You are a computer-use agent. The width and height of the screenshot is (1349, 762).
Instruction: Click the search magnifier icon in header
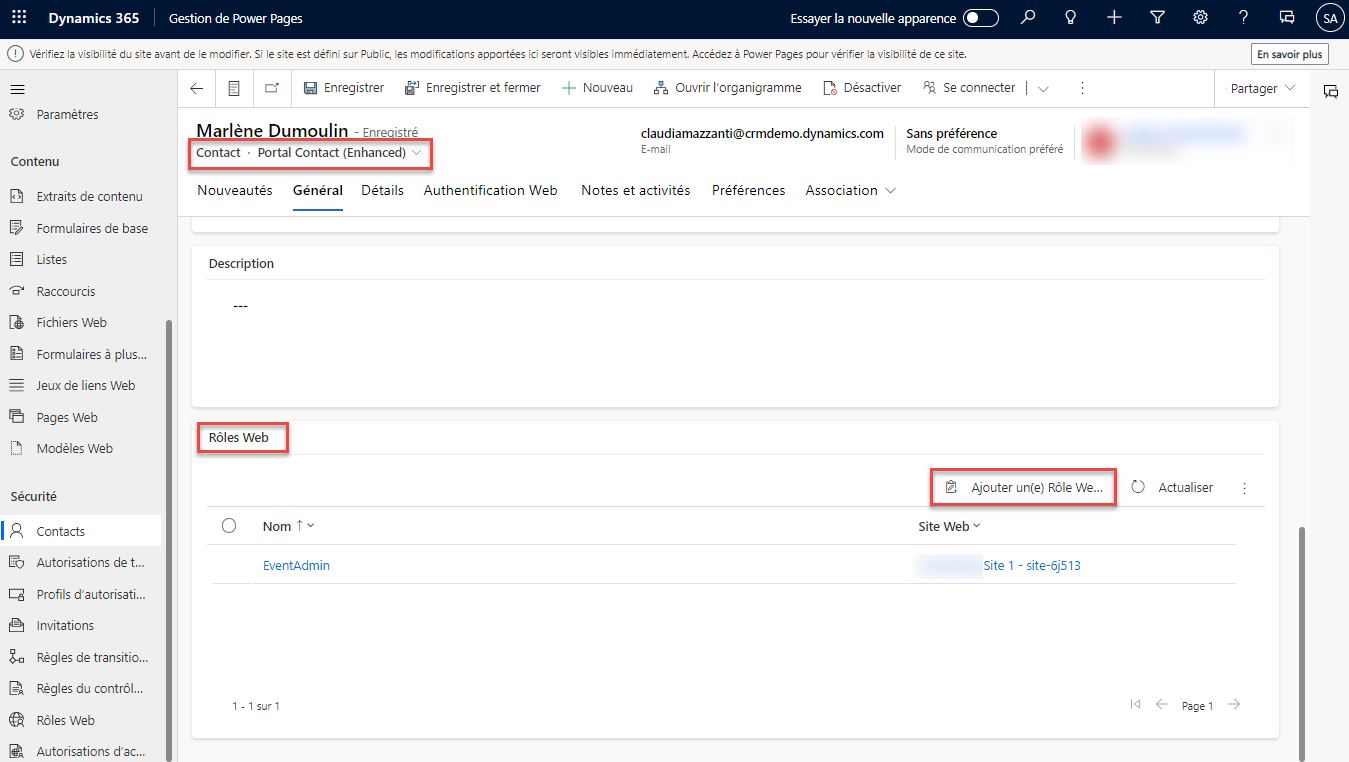tap(1028, 18)
